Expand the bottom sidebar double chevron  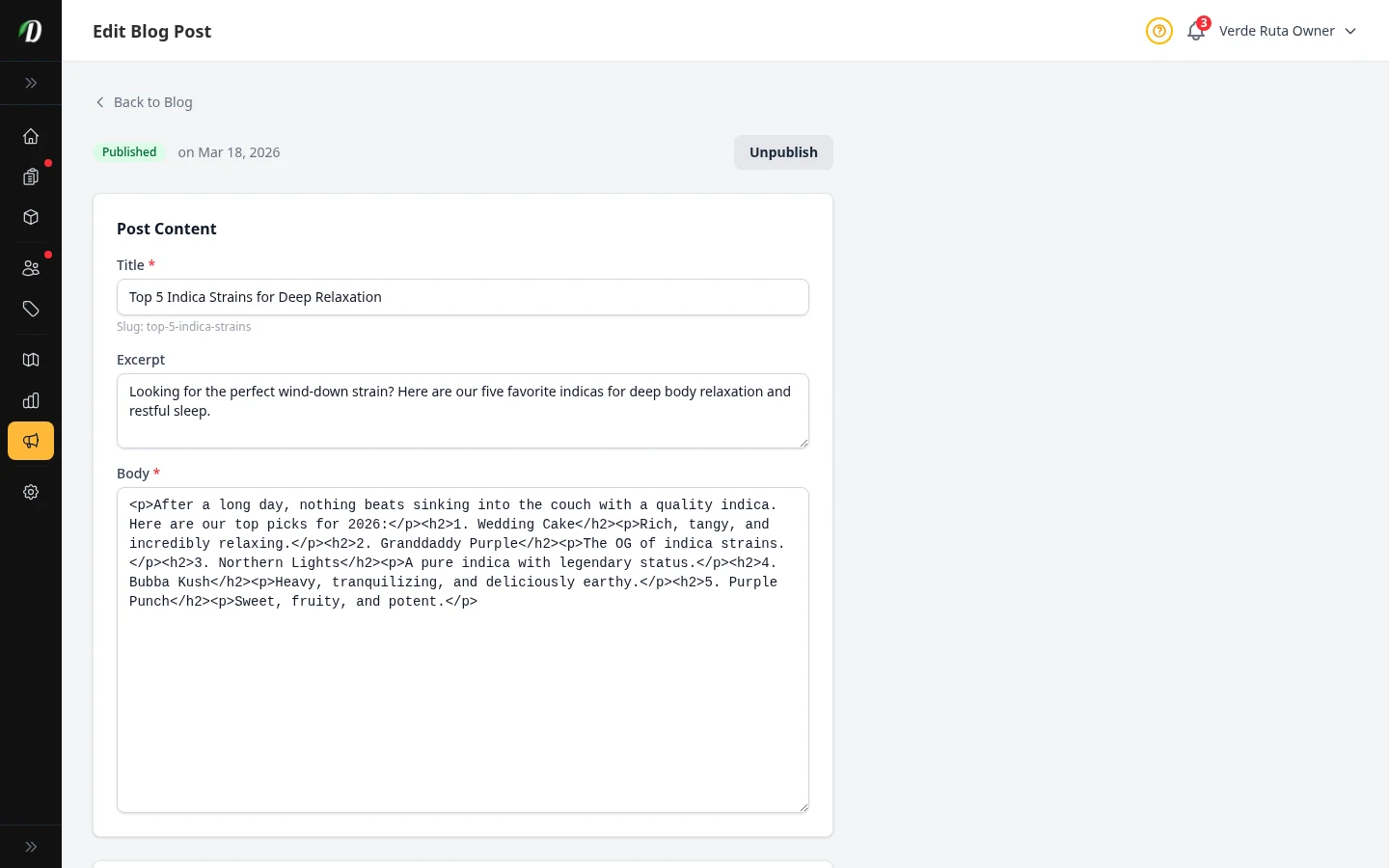tap(31, 846)
